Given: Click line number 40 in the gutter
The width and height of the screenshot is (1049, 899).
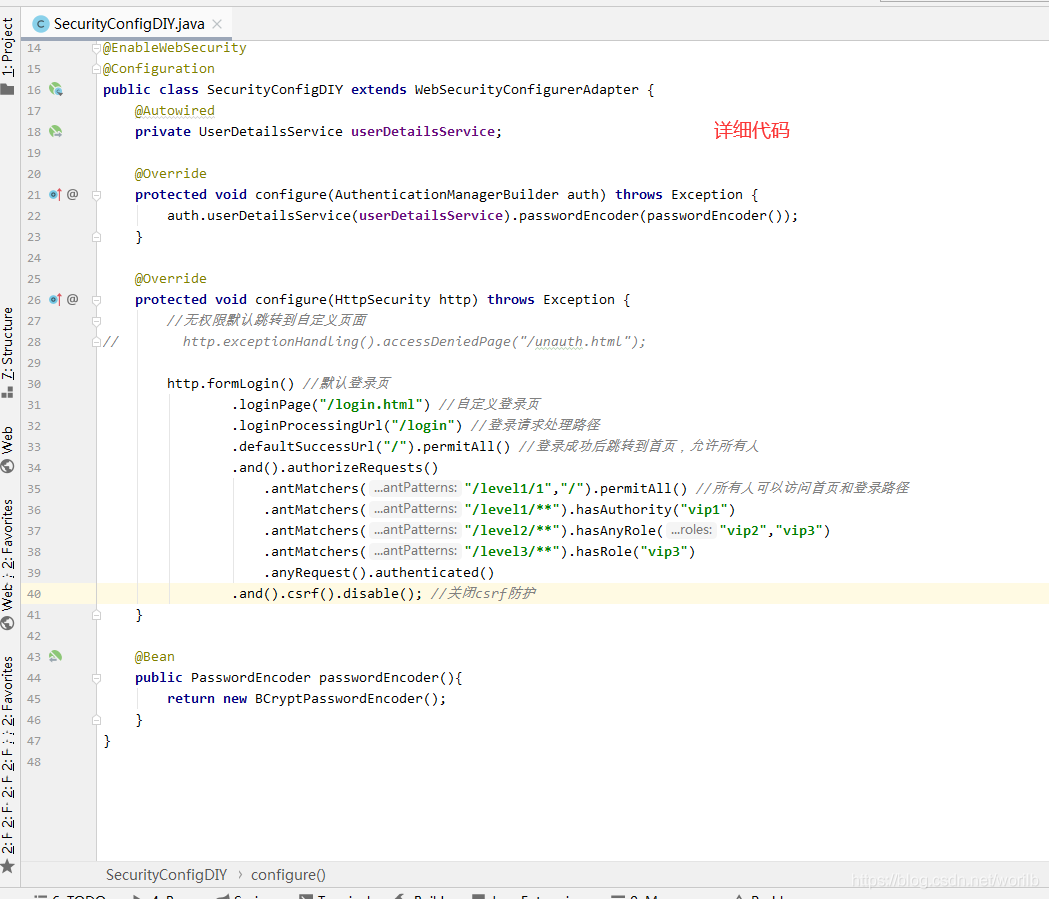Looking at the screenshot, I should click(x=34, y=593).
